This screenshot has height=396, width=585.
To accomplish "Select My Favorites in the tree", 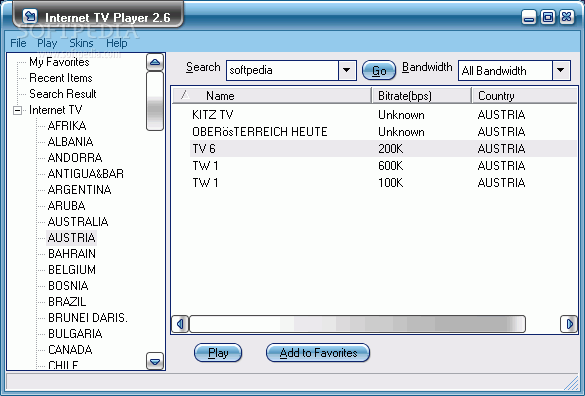I will pos(59,62).
